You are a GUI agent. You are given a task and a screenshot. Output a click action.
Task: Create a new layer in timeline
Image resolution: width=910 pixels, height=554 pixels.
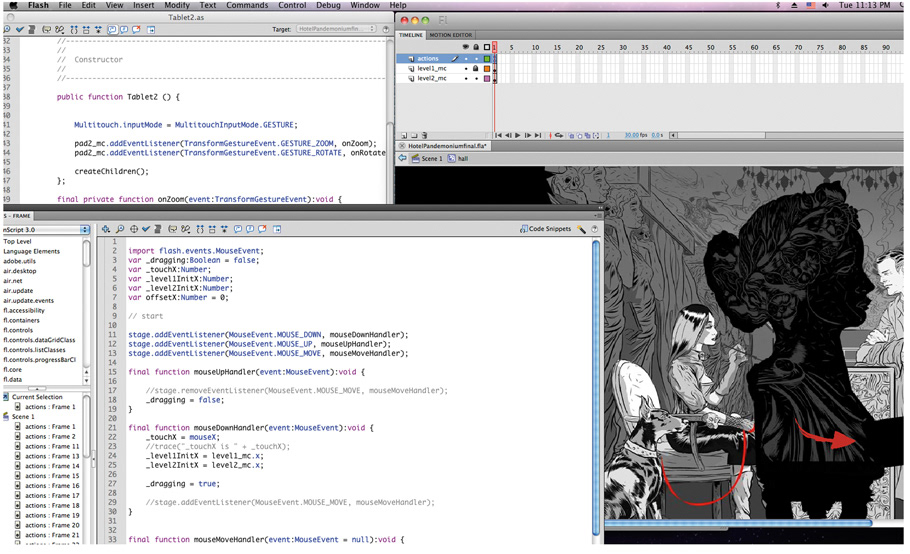click(x=404, y=135)
